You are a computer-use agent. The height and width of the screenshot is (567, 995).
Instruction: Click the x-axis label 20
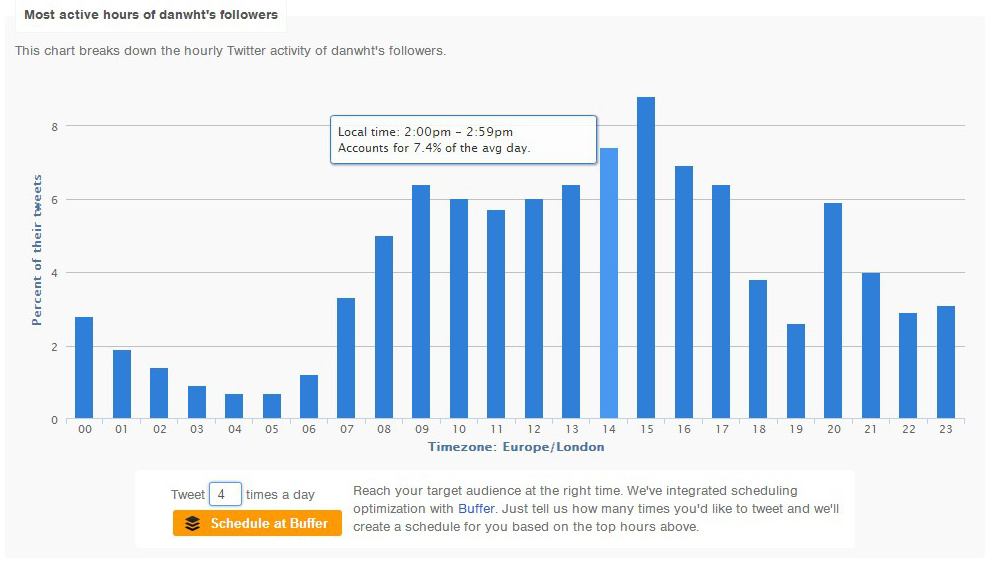pyautogui.click(x=833, y=429)
